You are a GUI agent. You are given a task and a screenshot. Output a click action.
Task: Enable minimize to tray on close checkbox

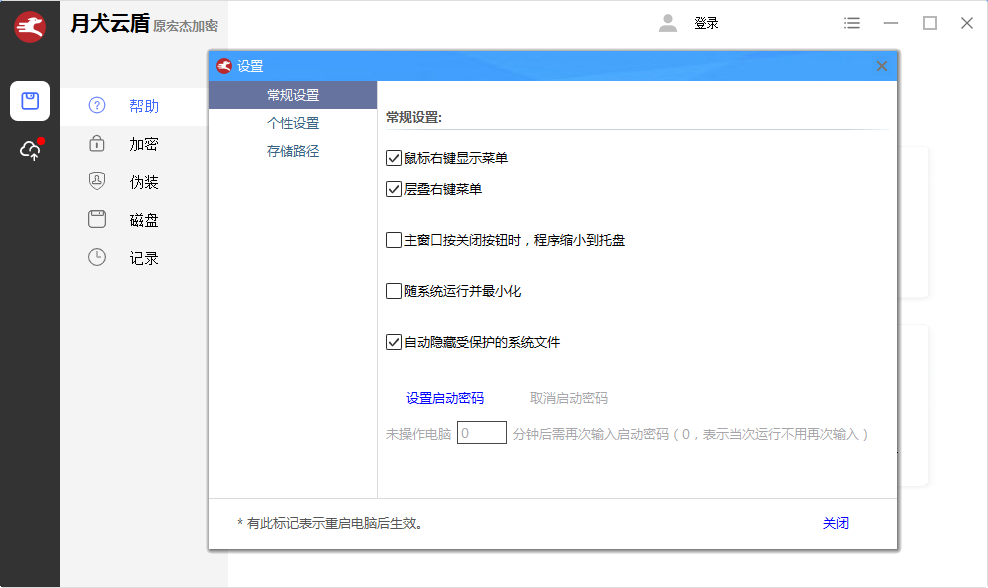point(394,240)
